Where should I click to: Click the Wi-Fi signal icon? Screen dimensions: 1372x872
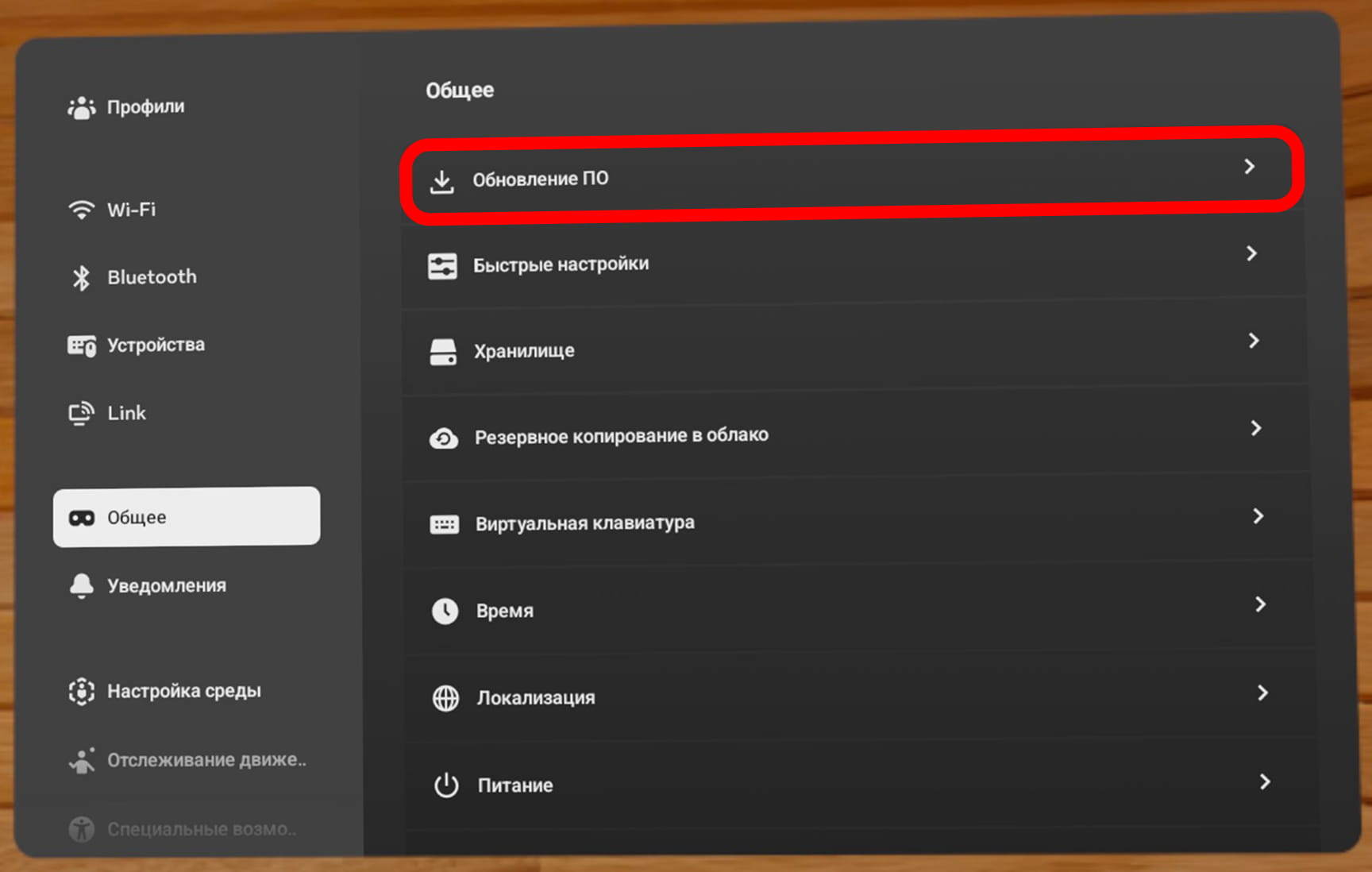coord(81,210)
